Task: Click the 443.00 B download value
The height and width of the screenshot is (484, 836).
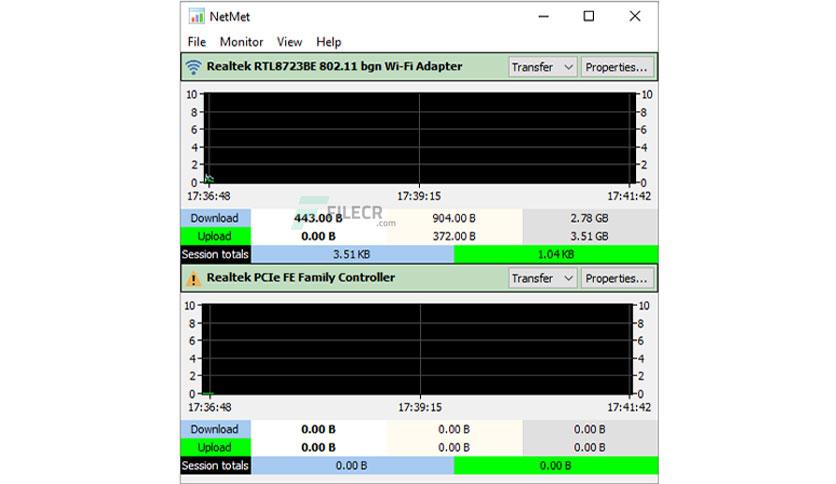Action: (x=318, y=218)
